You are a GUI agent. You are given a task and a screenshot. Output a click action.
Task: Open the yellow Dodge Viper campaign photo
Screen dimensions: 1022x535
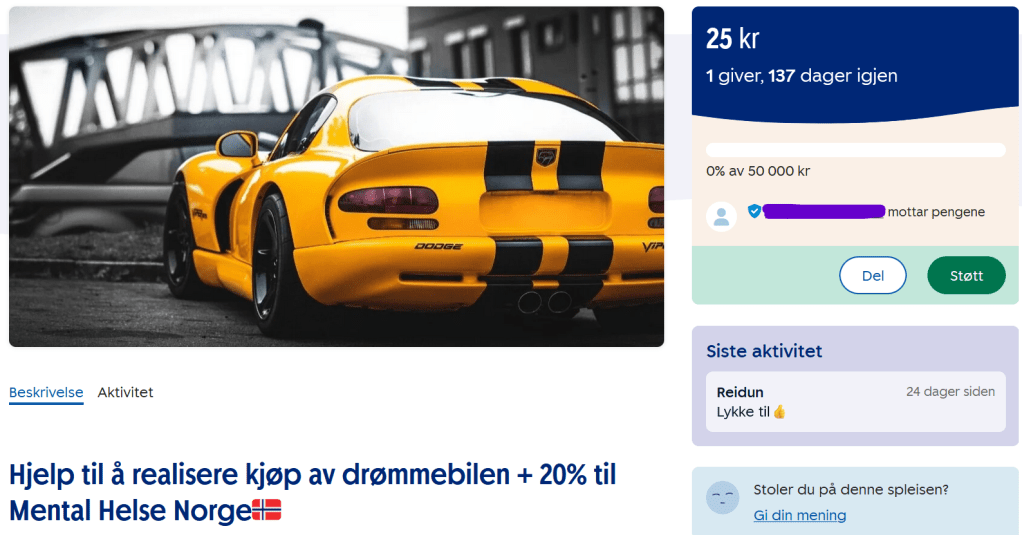pyautogui.click(x=336, y=177)
